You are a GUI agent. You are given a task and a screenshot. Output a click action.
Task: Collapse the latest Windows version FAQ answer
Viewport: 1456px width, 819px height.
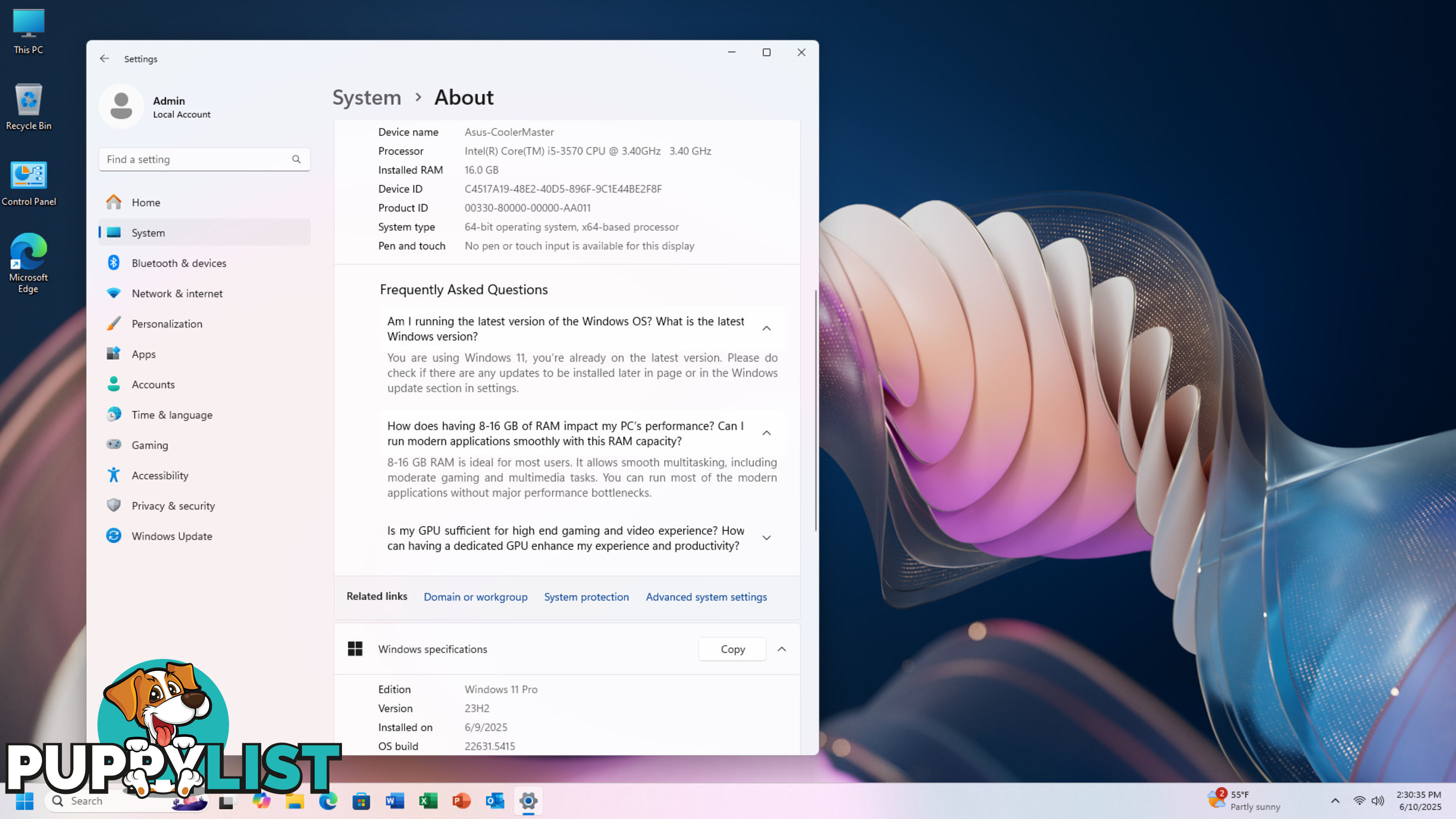766,328
